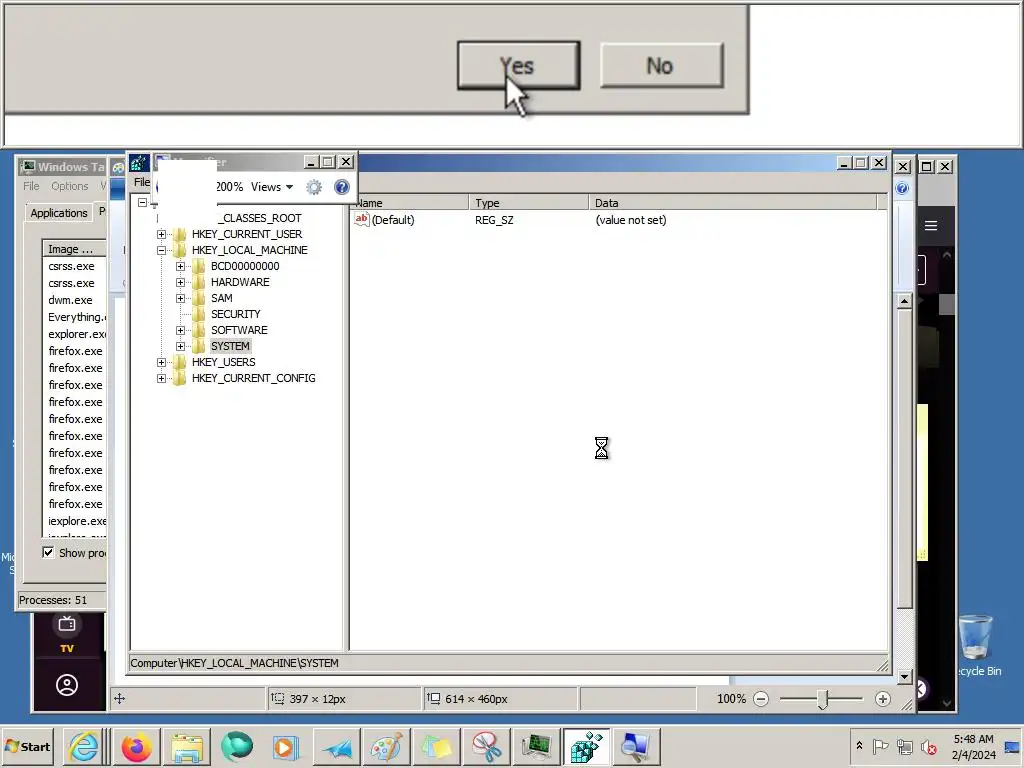1024x768 pixels.
Task: Click the Paint zoom slider handle
Action: tap(823, 699)
